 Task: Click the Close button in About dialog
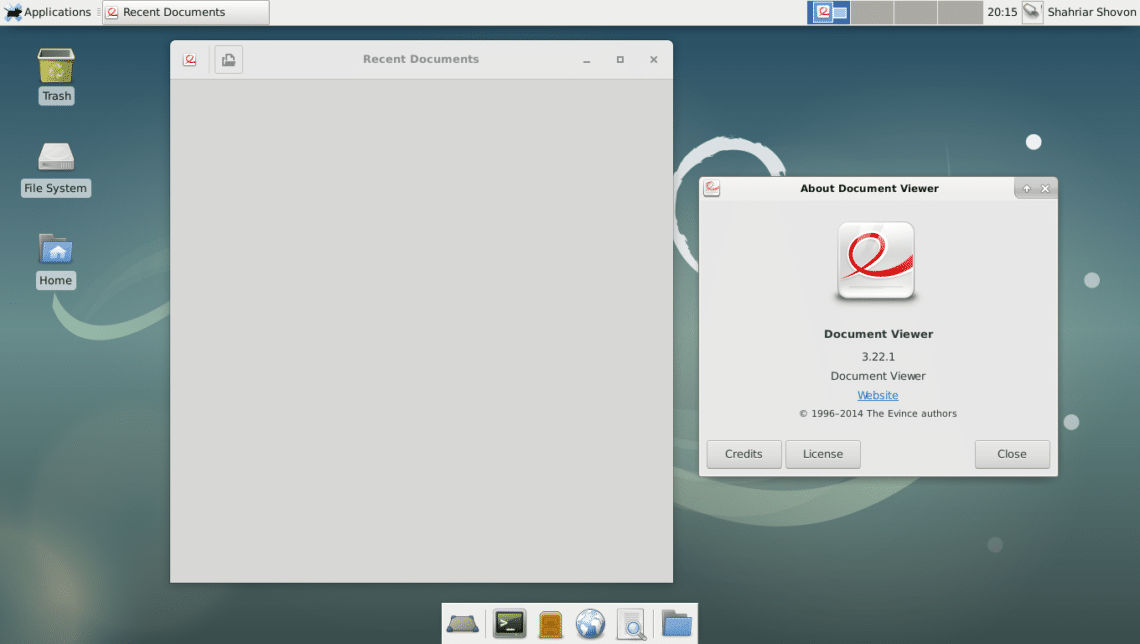pyautogui.click(x=1012, y=454)
